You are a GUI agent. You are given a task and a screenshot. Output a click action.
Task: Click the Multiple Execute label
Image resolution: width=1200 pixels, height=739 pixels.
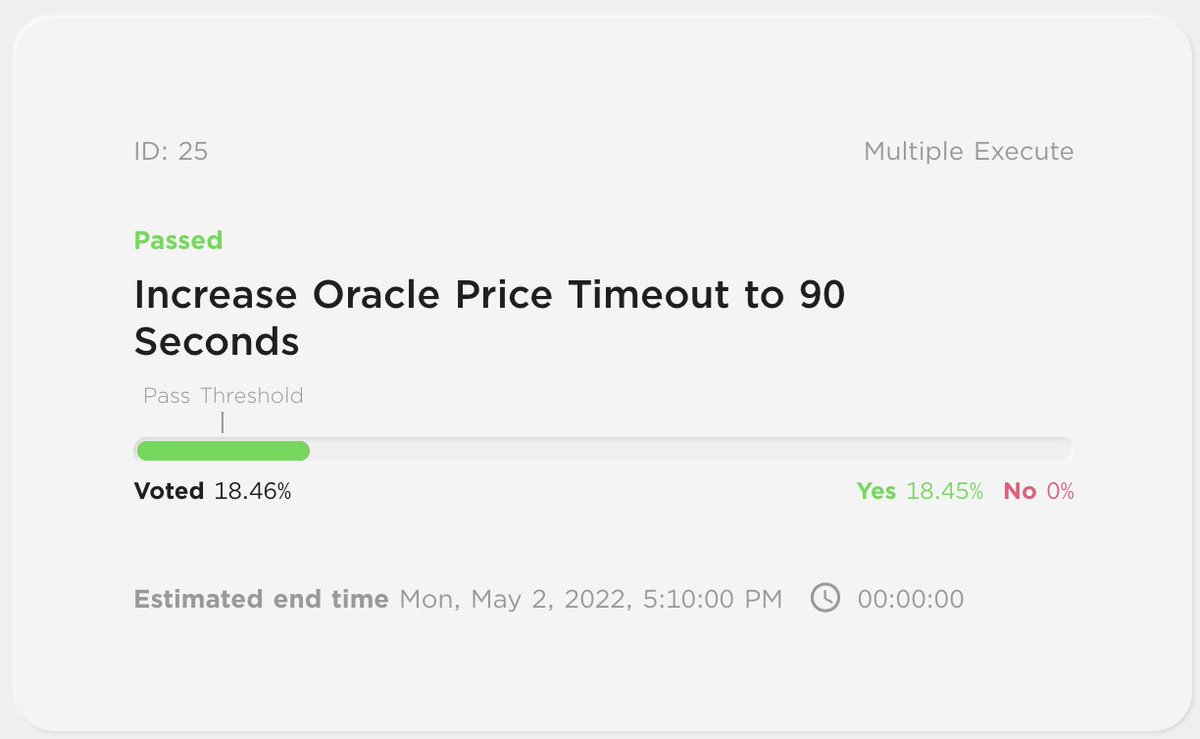click(969, 151)
